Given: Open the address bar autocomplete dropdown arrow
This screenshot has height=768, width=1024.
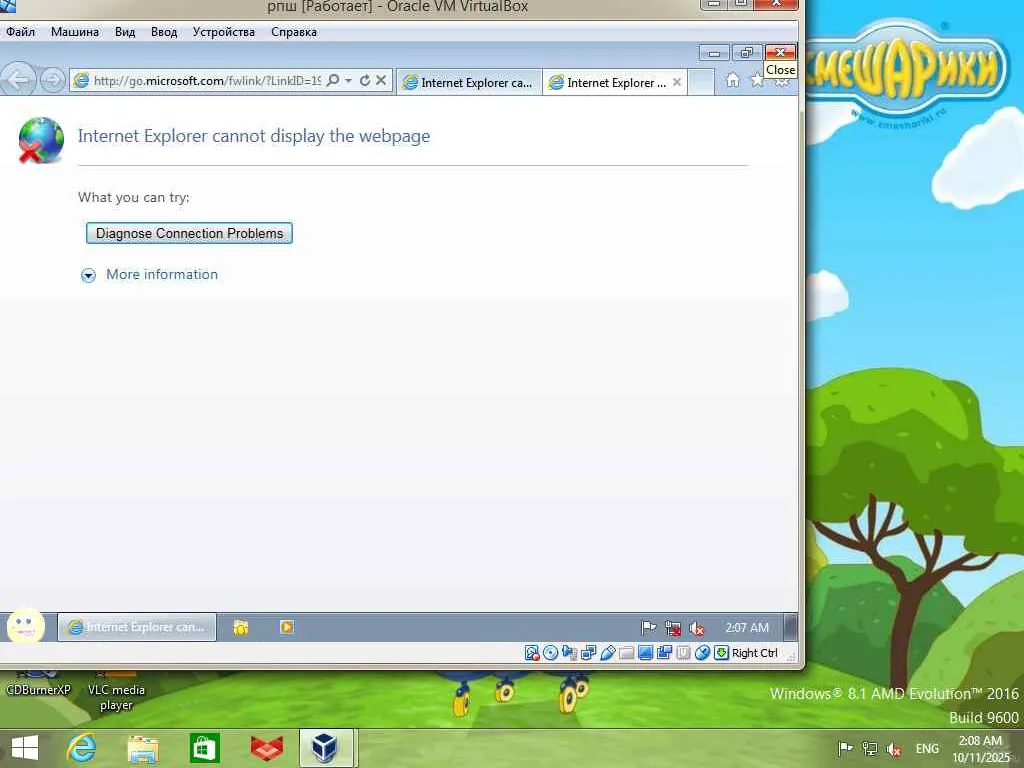Looking at the screenshot, I should tap(349, 80).
